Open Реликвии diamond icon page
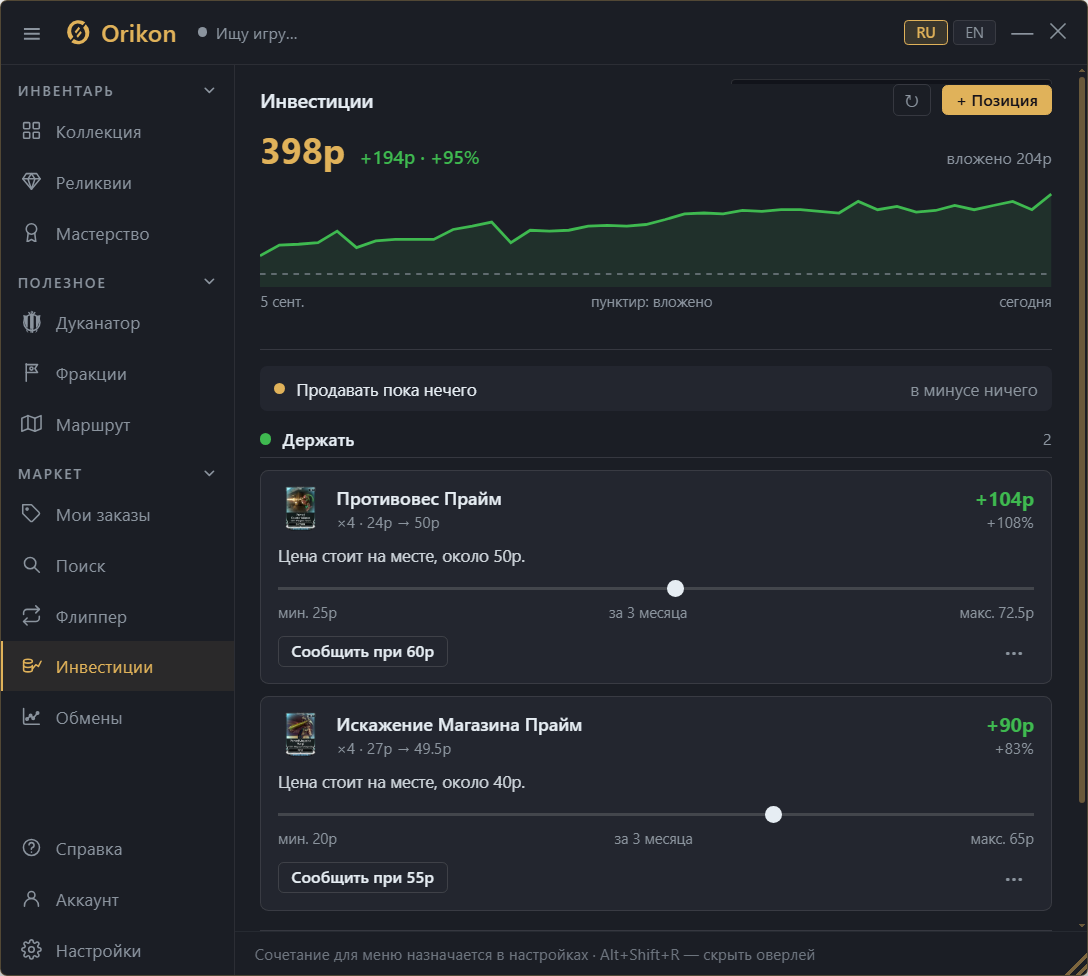1088x976 pixels. 117,183
